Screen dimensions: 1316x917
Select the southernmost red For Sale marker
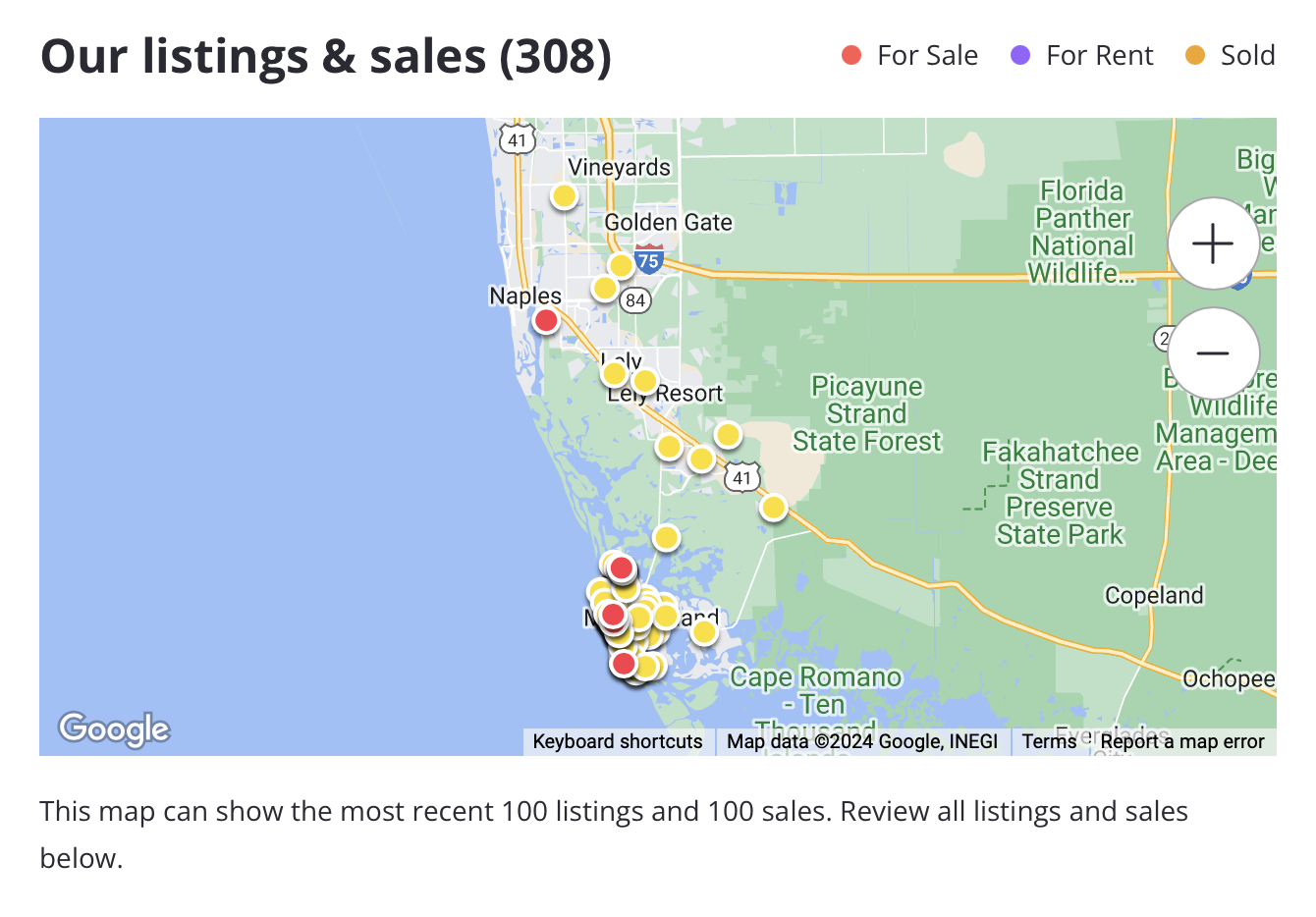[x=624, y=664]
